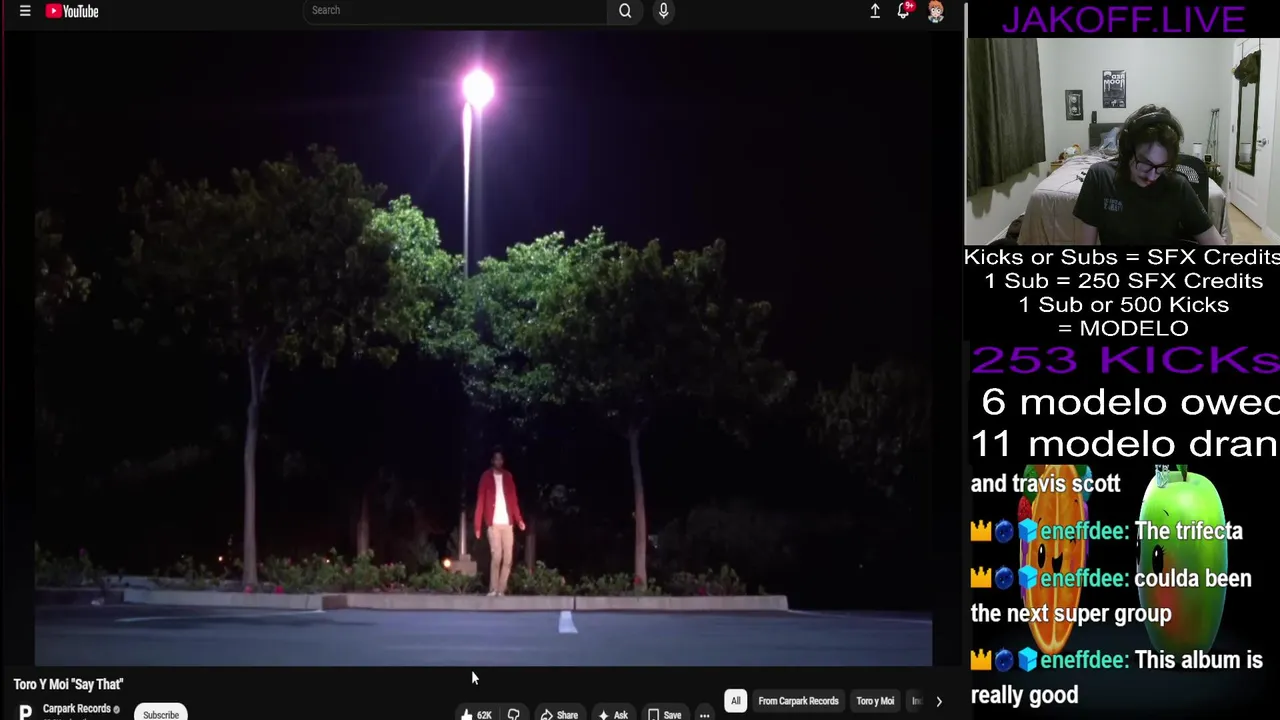Open the upload/create video icon
Image resolution: width=1280 pixels, height=720 pixels.
[x=875, y=11]
